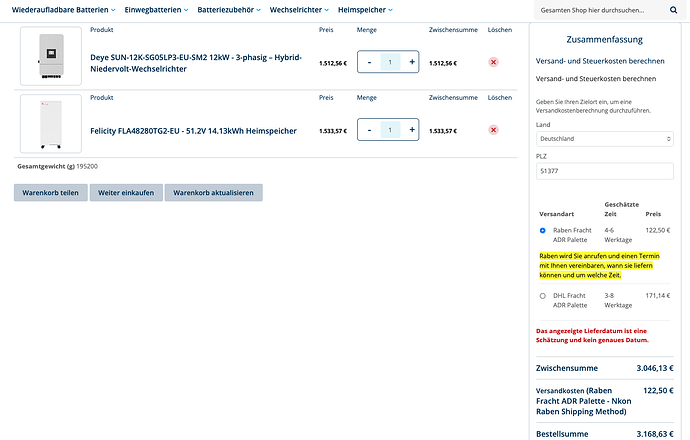Open Deye SUN-12K inverter product link
The width and height of the screenshot is (690, 440).
coord(196,63)
